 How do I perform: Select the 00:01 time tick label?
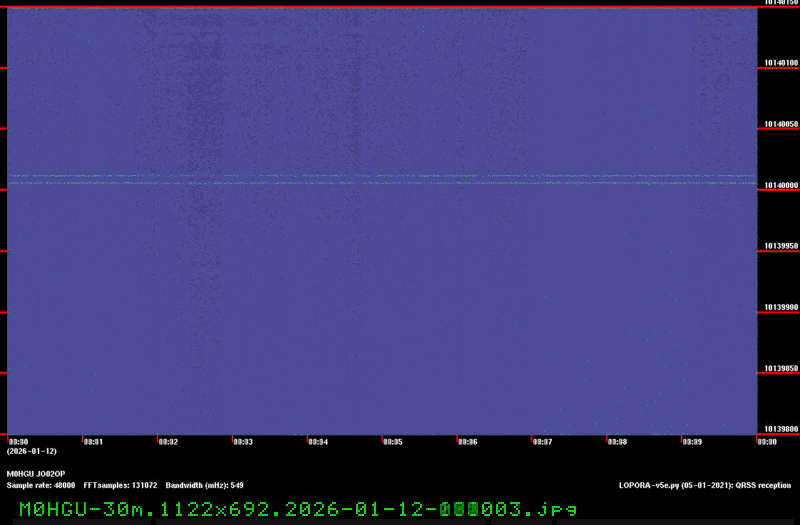coord(93,441)
